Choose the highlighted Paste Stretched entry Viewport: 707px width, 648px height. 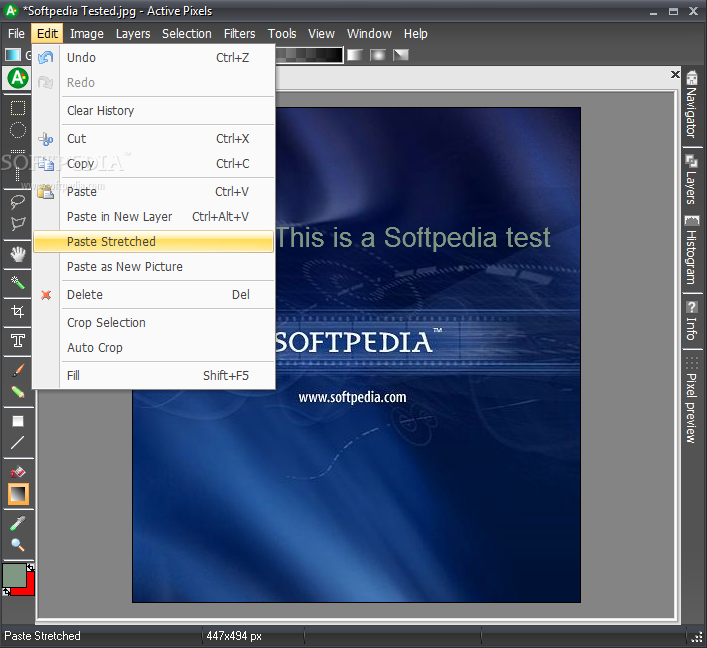(x=154, y=242)
